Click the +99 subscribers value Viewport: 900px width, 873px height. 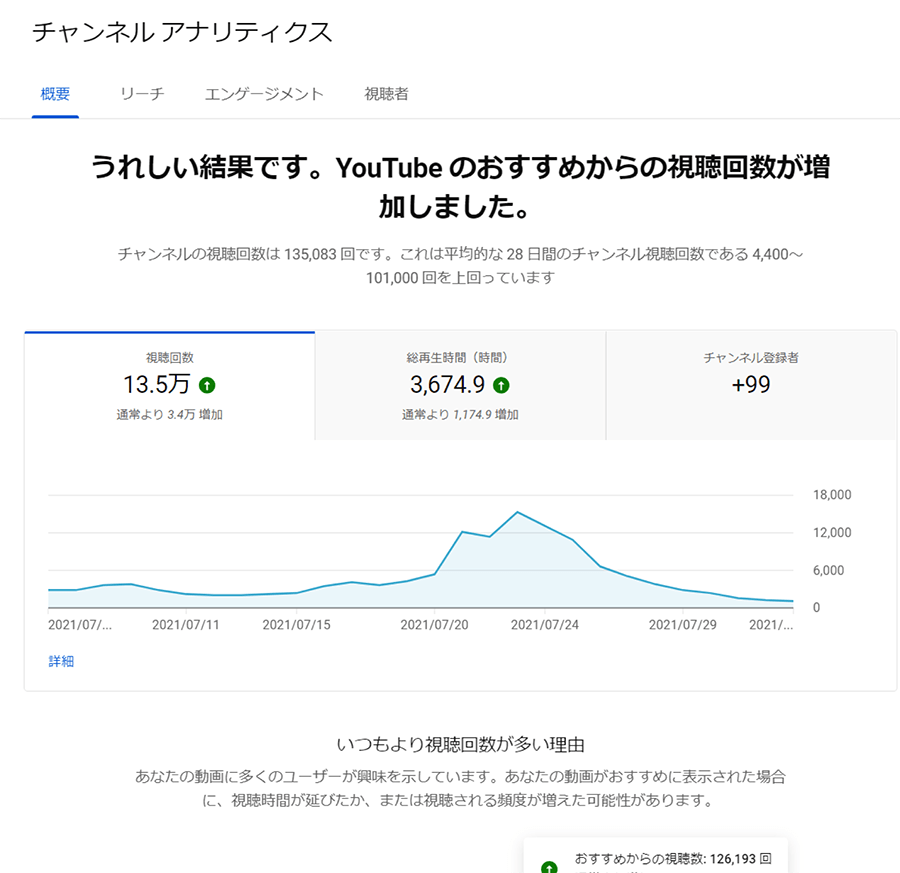coord(751,385)
